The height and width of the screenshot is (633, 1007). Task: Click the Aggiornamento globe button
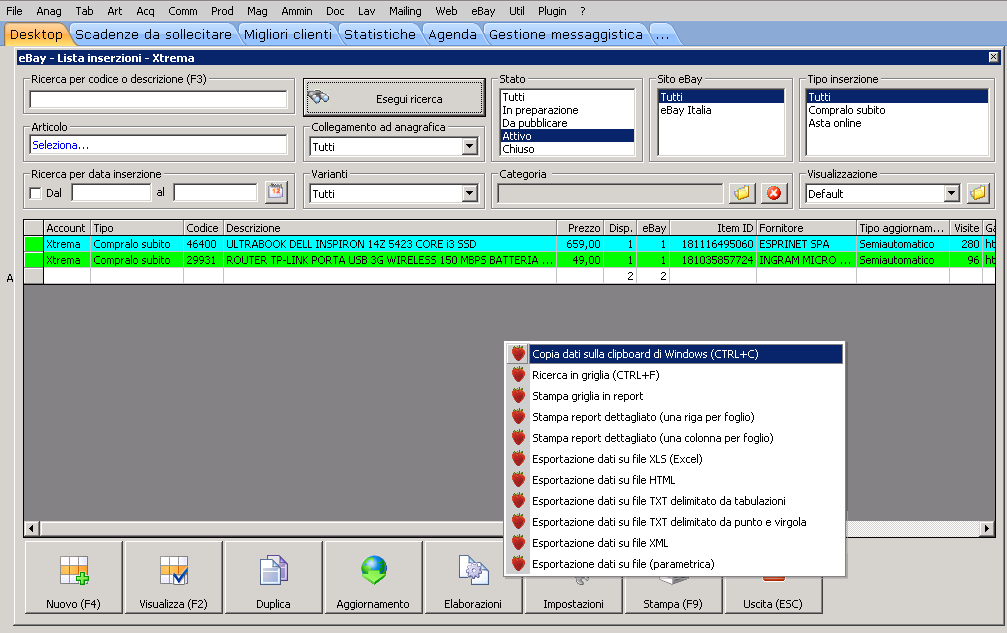tap(373, 578)
